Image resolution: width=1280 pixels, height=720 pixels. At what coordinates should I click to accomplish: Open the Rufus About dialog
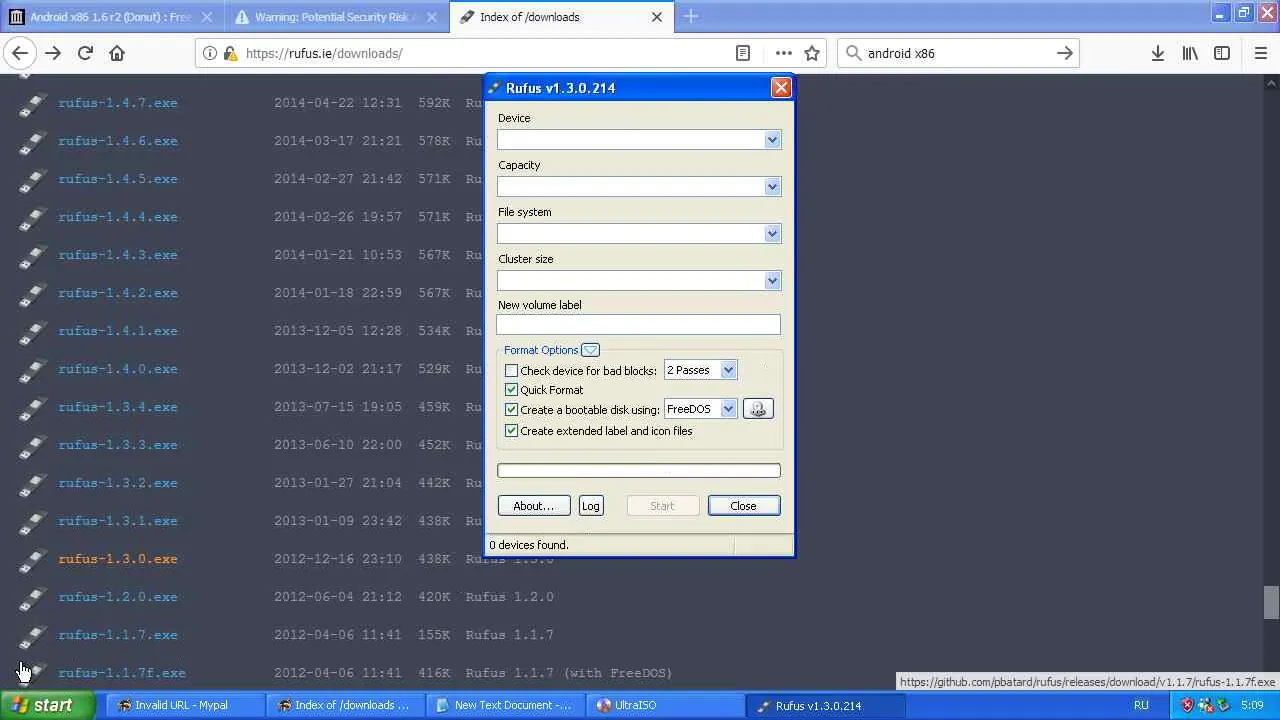[533, 506]
